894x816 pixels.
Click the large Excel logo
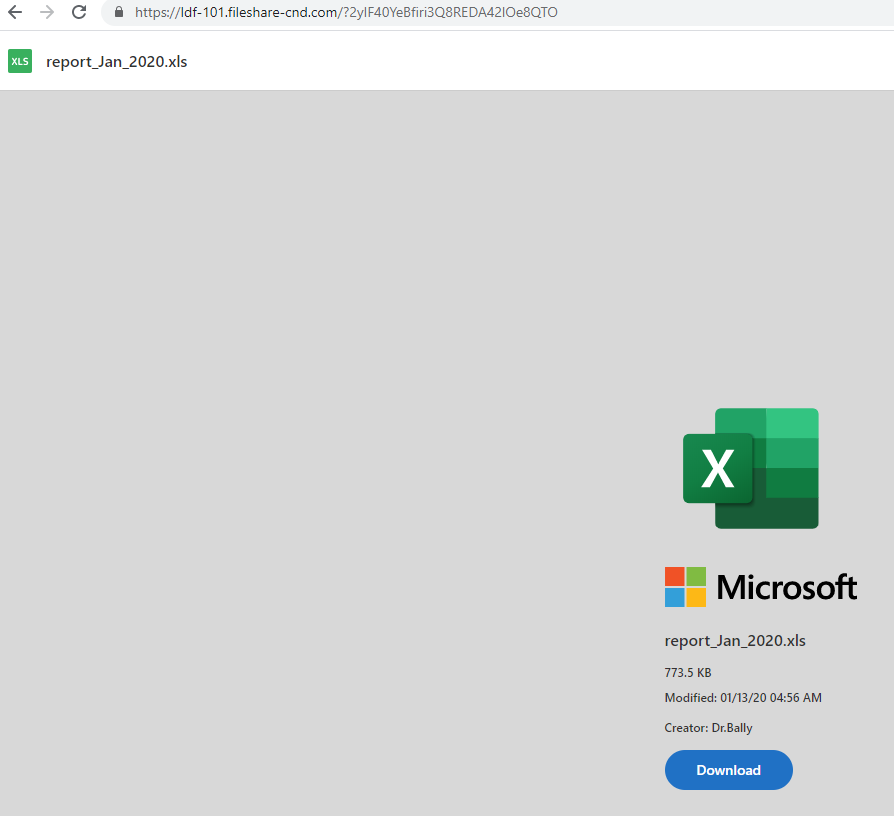(750, 468)
